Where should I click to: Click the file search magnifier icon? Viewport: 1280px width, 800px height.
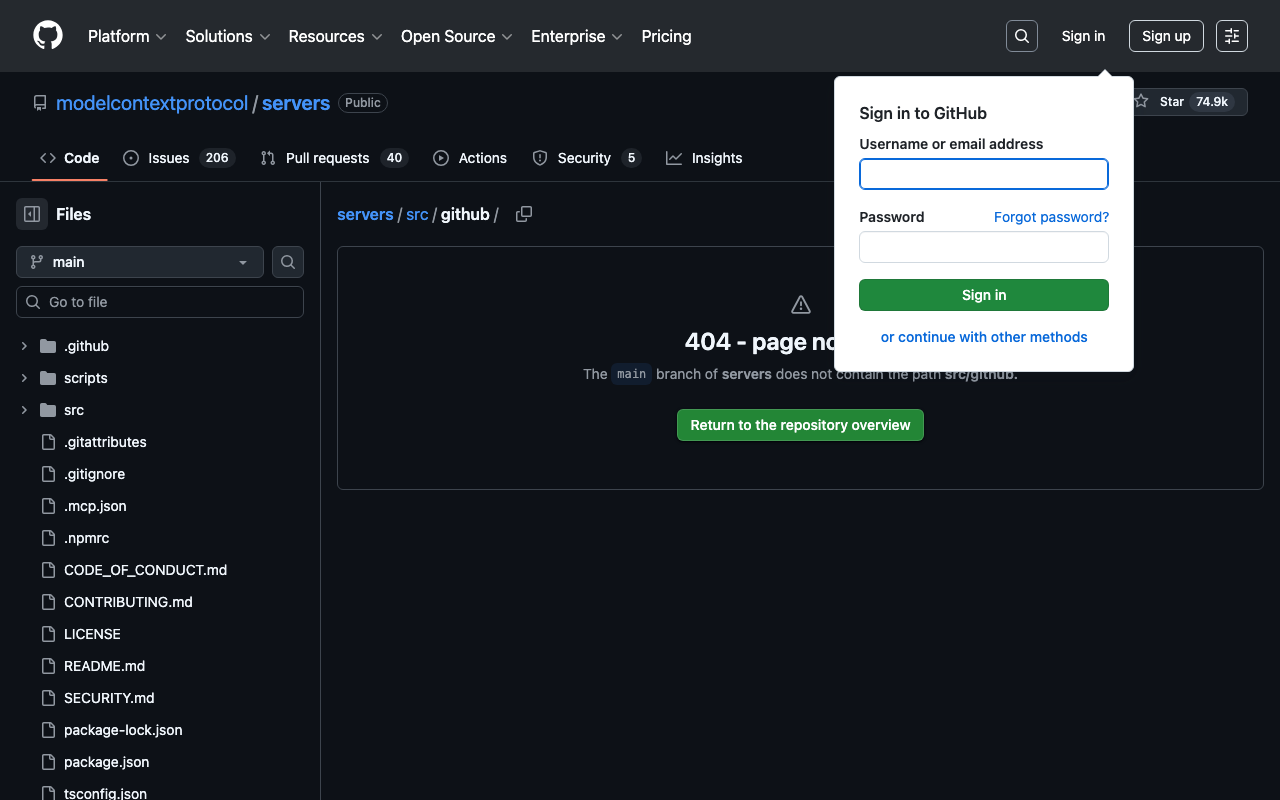click(x=288, y=262)
